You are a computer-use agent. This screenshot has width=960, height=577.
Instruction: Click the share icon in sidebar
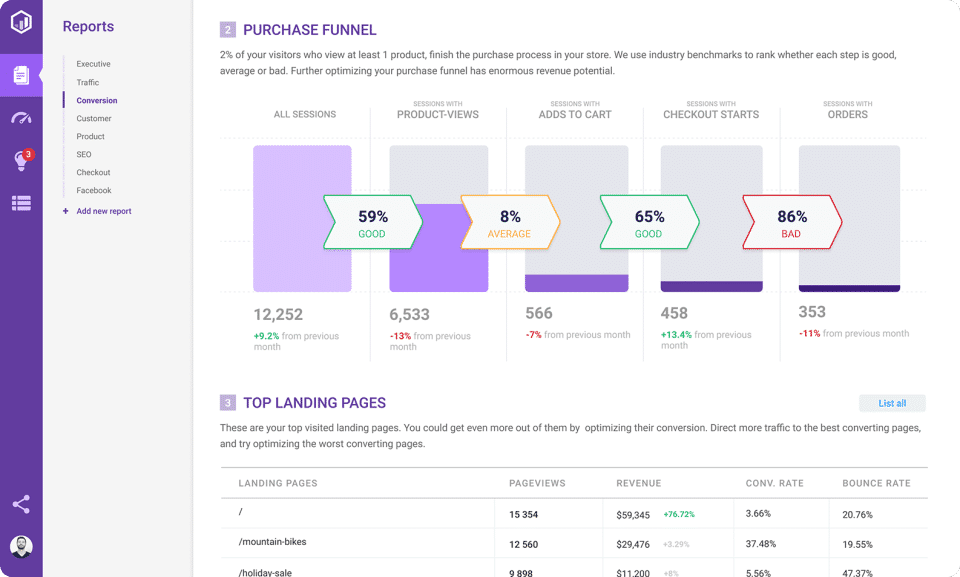click(21, 504)
